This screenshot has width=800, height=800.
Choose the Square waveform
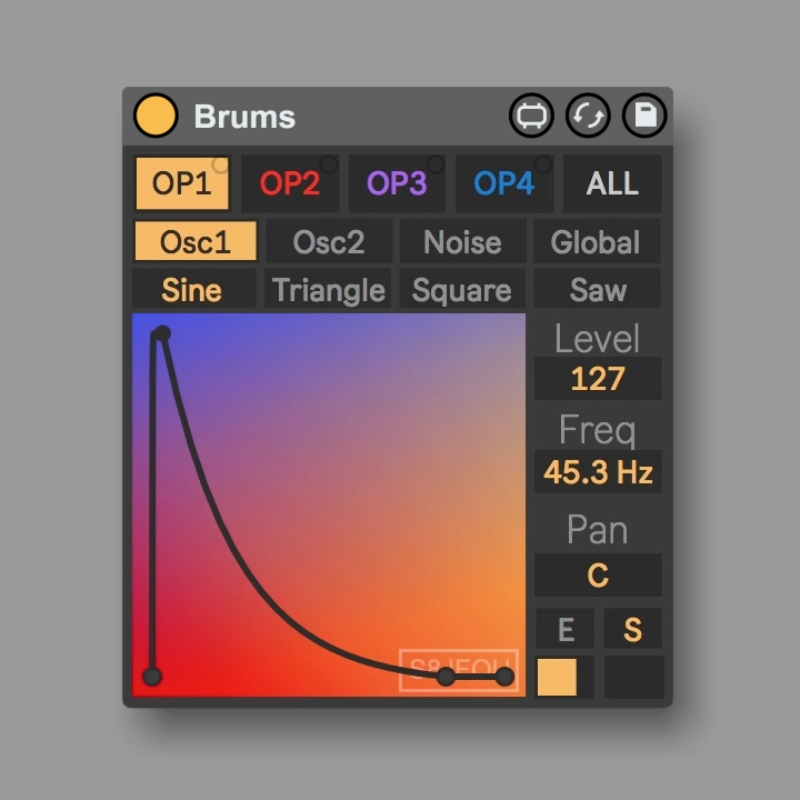click(x=462, y=290)
